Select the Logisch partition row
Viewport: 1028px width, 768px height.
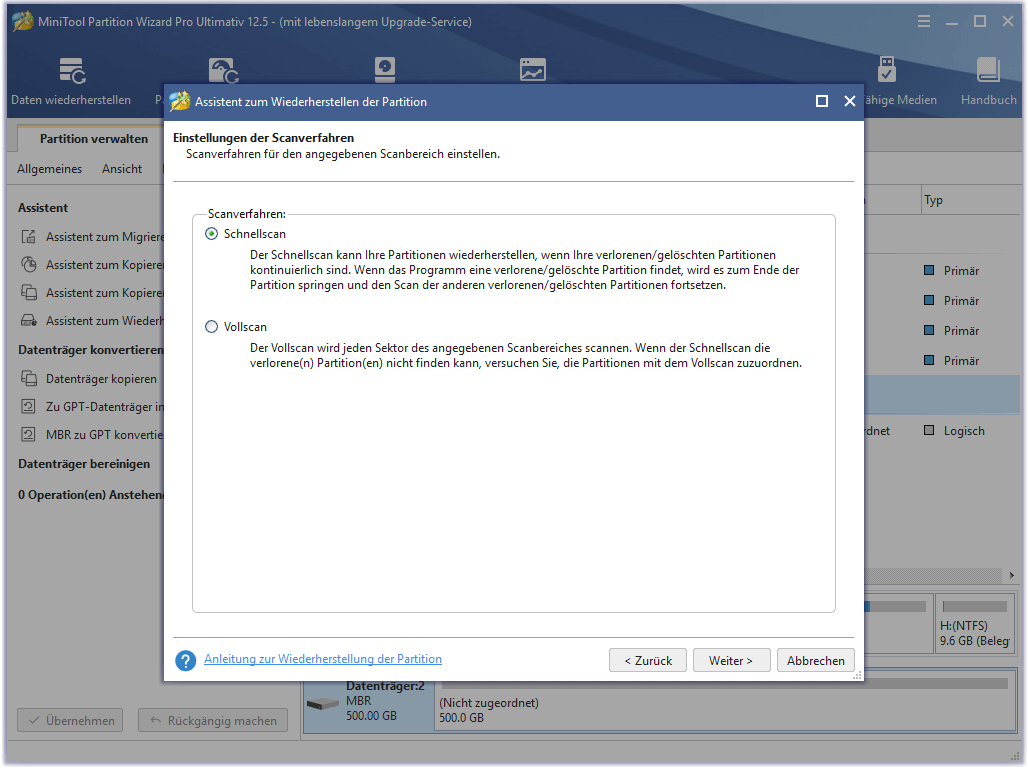click(943, 430)
